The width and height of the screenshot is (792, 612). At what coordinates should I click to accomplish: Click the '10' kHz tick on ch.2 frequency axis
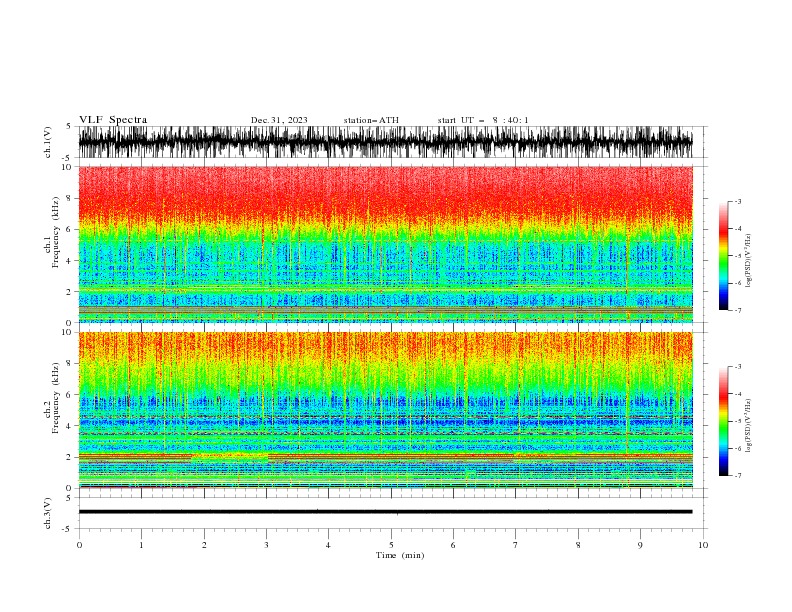[x=67, y=332]
